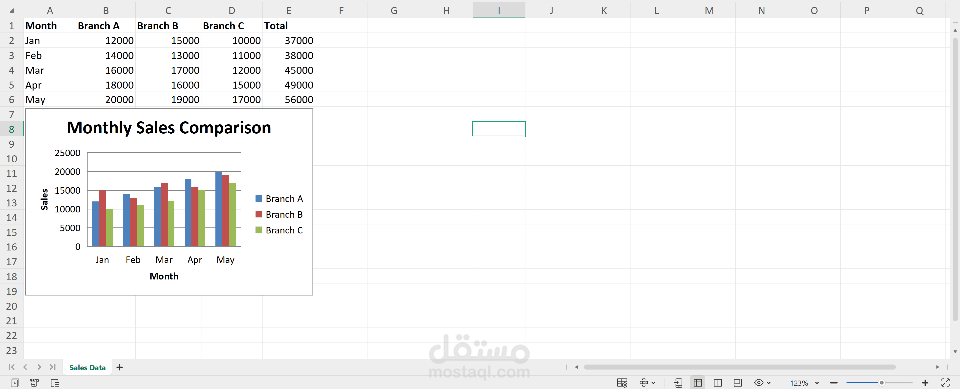
Task: Select the cell containing 56000
Action: tap(288, 99)
